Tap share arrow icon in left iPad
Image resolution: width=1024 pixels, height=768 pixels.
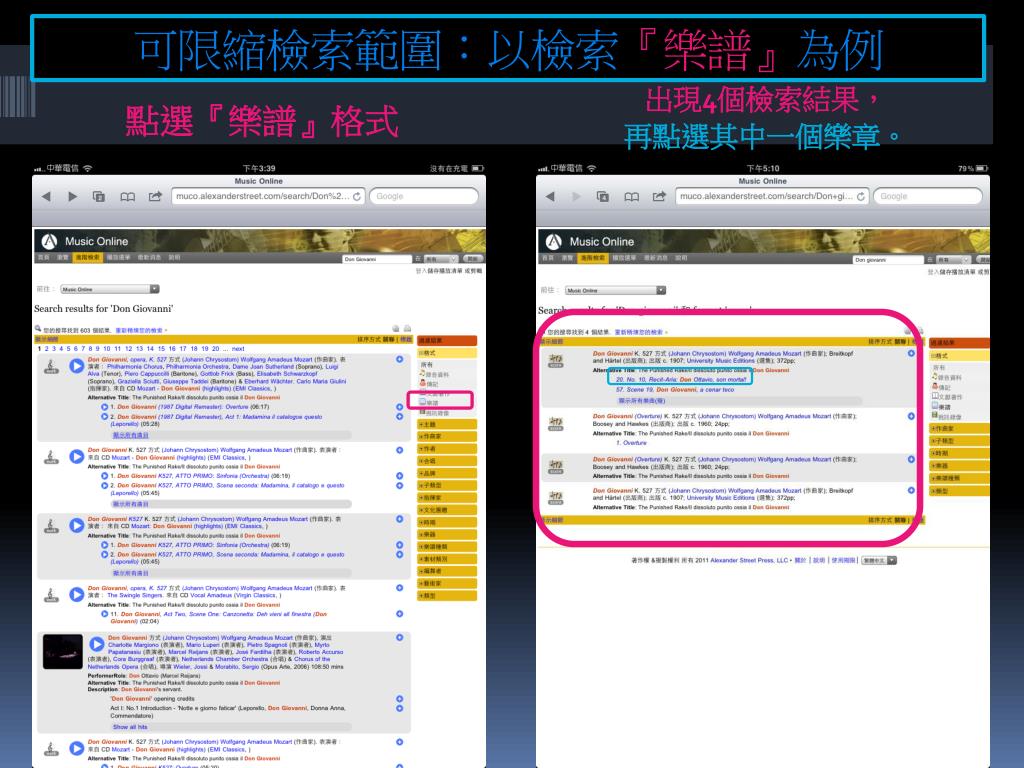coord(155,196)
